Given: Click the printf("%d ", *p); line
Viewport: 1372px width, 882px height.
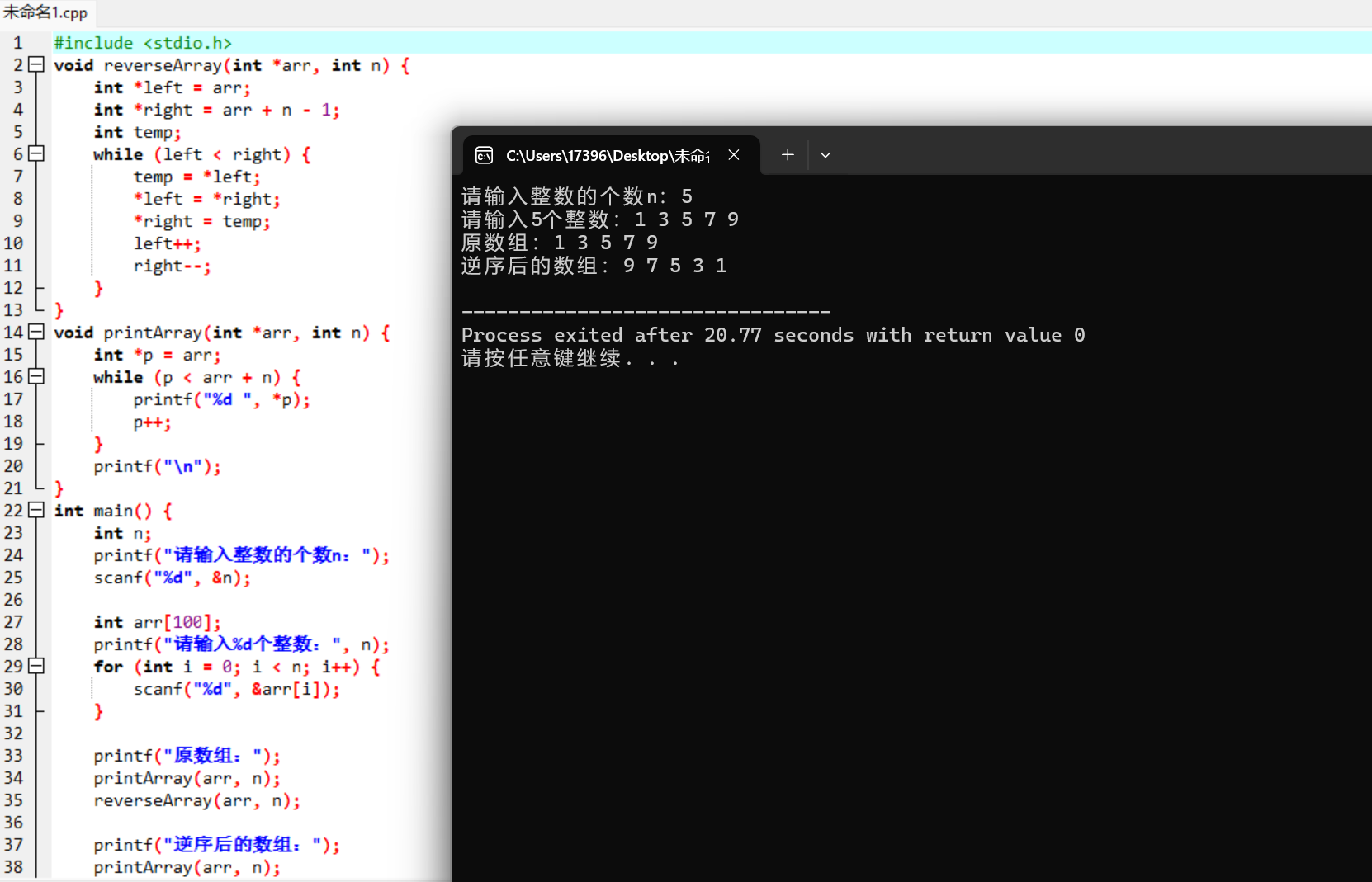Looking at the screenshot, I should tap(221, 399).
